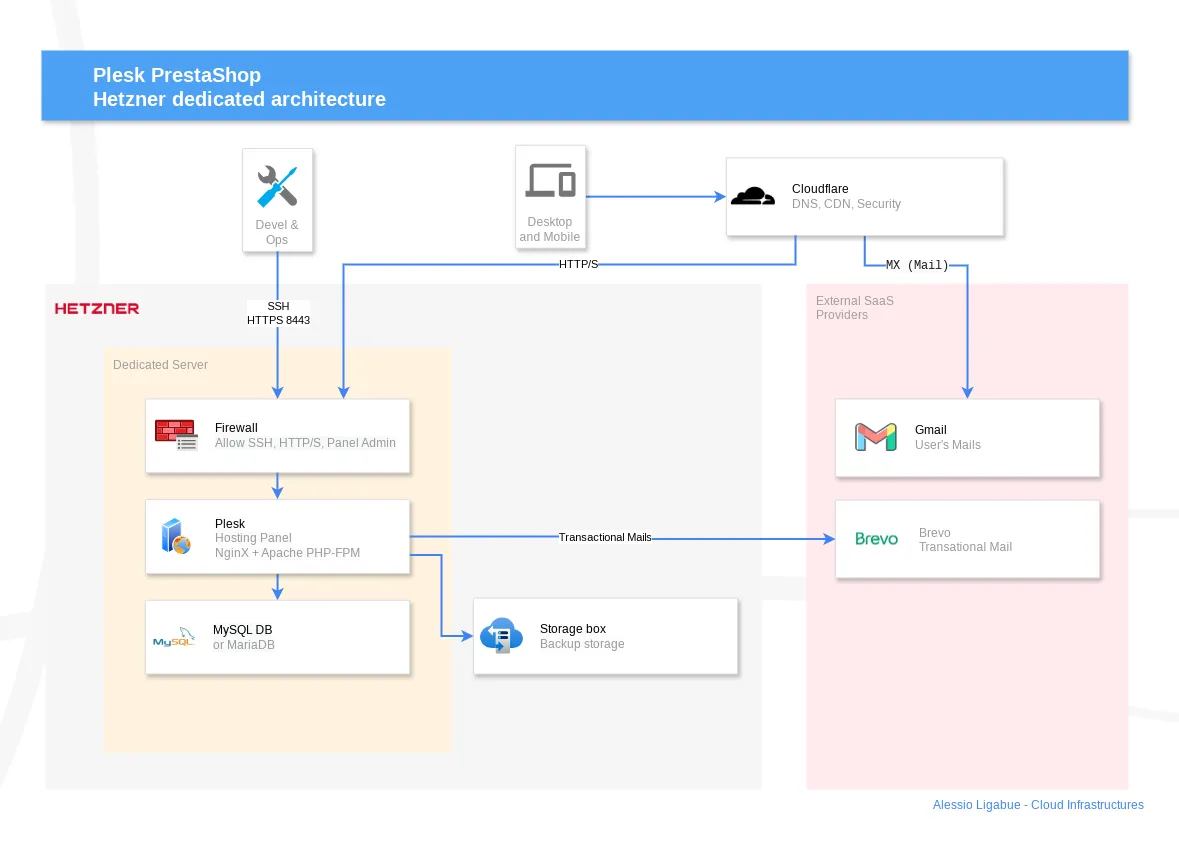Click the "Cloudflare" box title
The image size is (1179, 850).
point(820,189)
